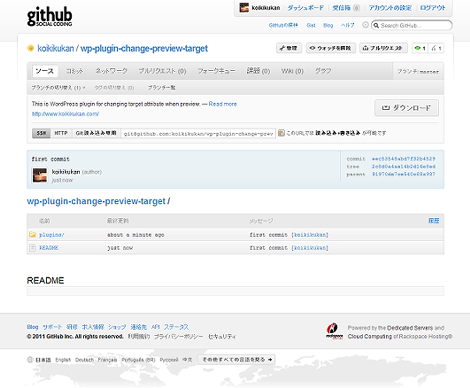
Task: Switch language to English in footer
Action: click(x=63, y=360)
